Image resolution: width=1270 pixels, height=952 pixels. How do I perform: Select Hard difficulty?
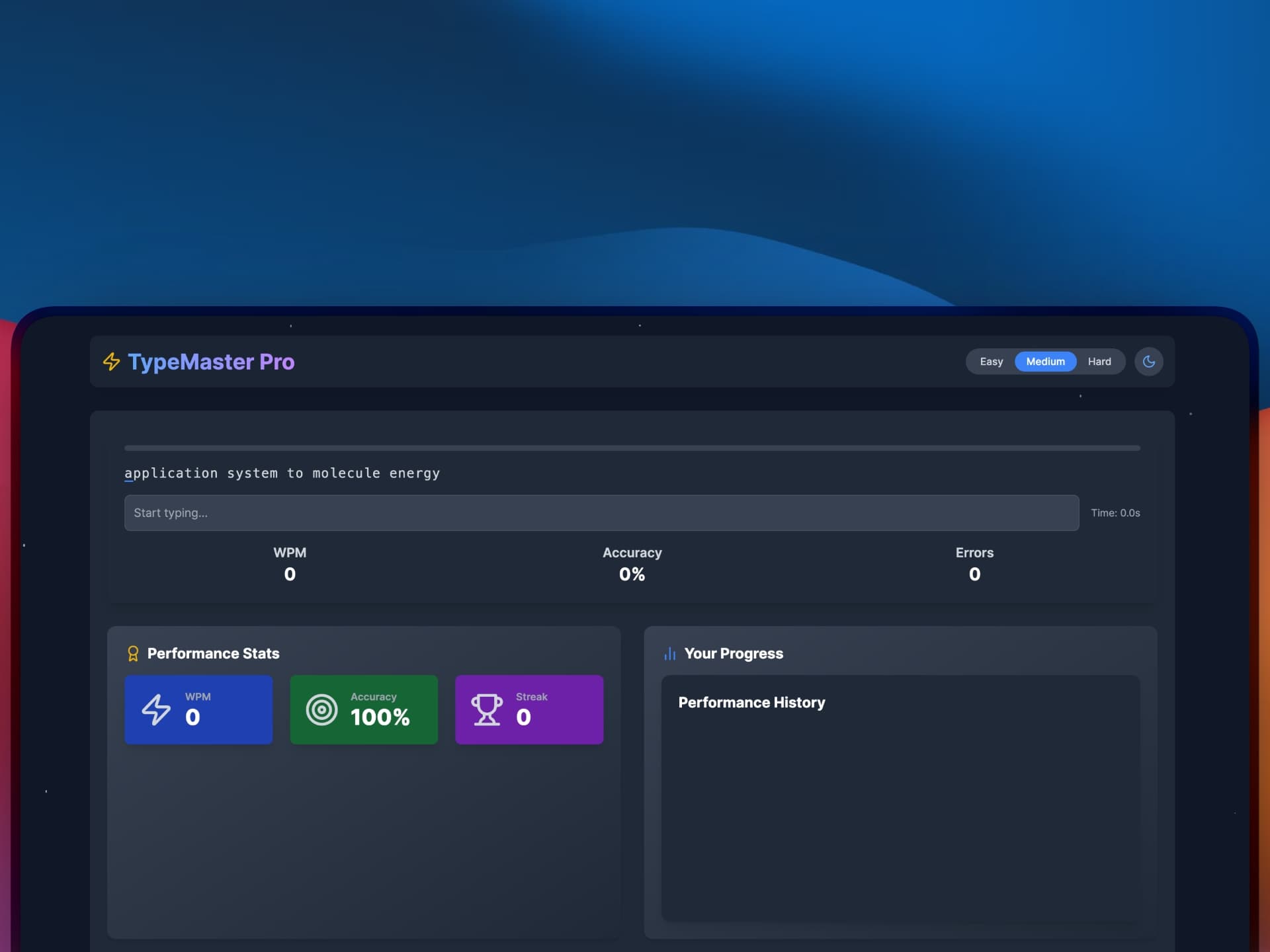pyautogui.click(x=1099, y=362)
